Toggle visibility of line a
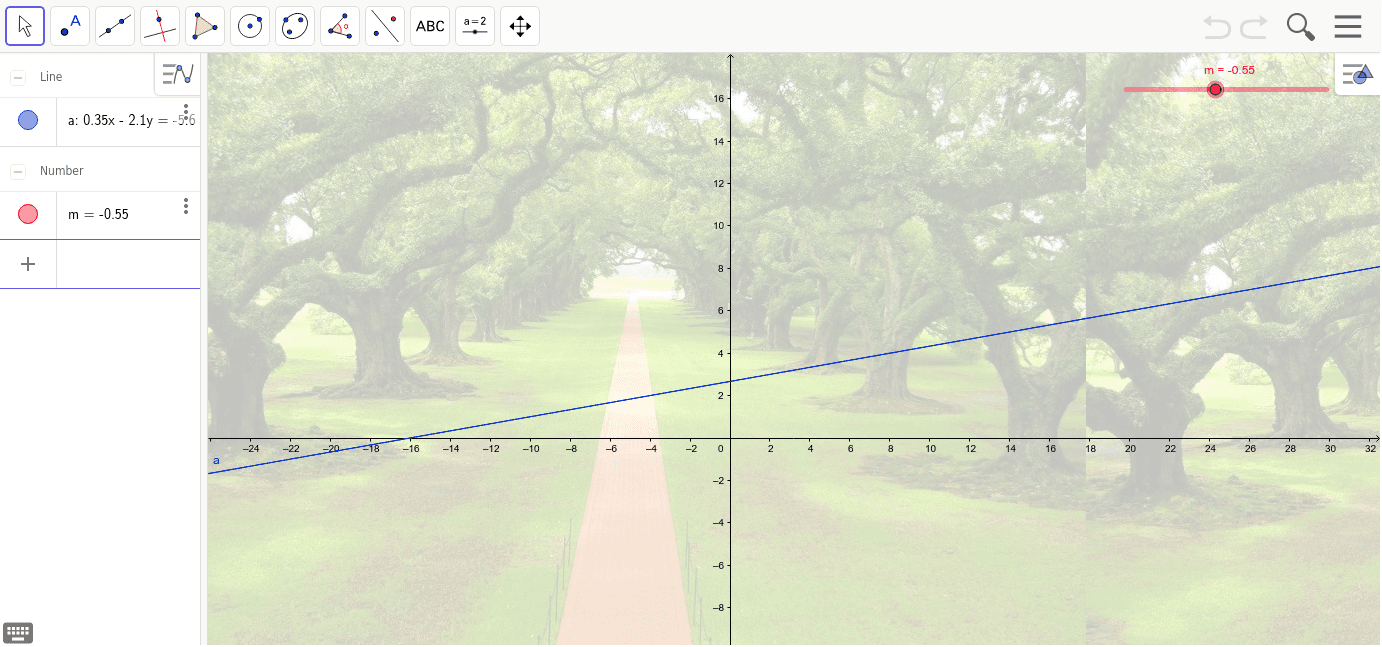This screenshot has width=1382, height=647. pos(28,120)
